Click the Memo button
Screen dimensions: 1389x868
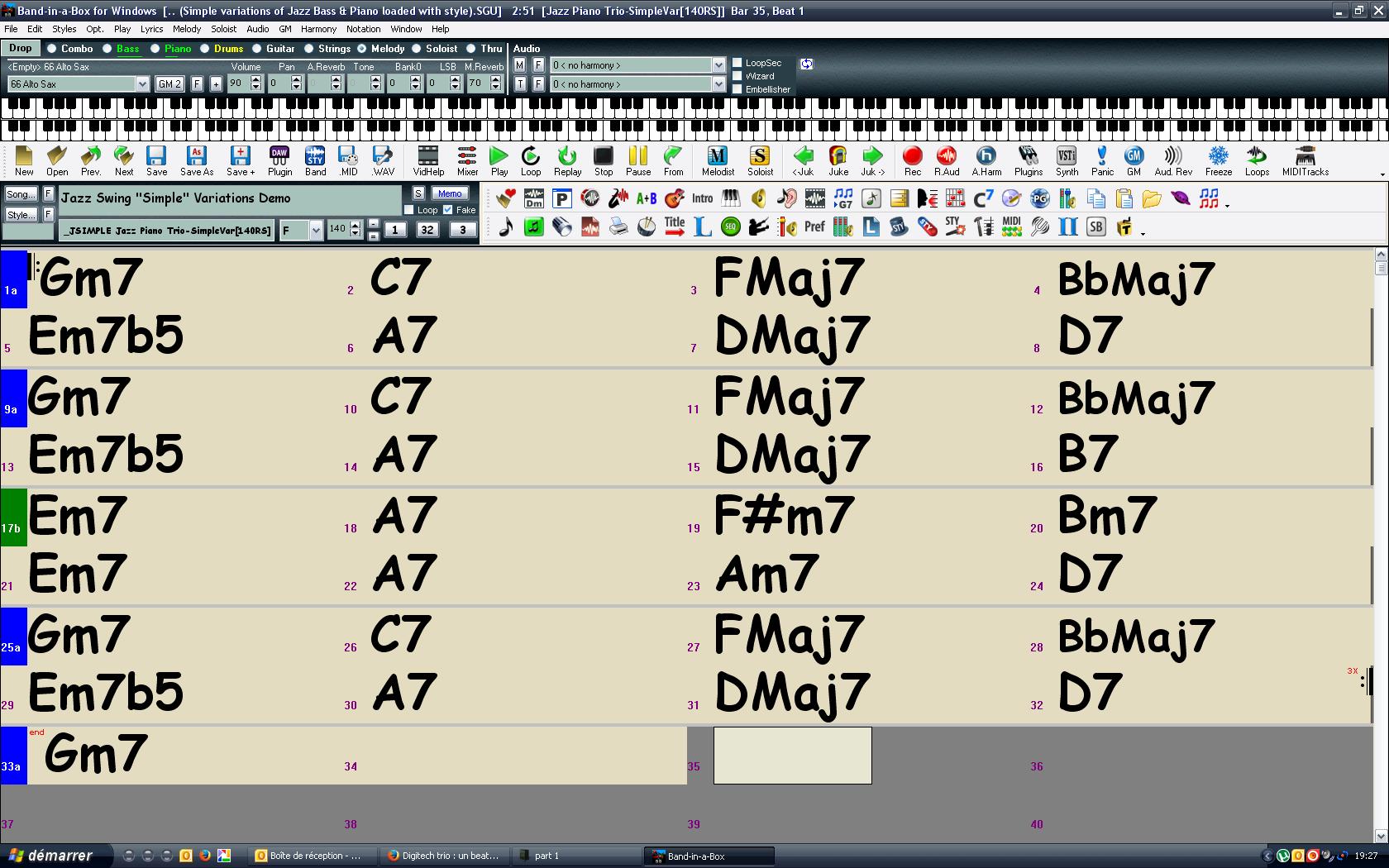(450, 193)
